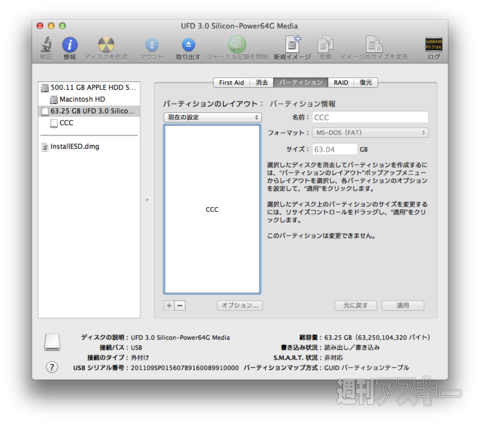Switch to the First Aid tab
This screenshot has width=480, height=424.
(x=231, y=83)
